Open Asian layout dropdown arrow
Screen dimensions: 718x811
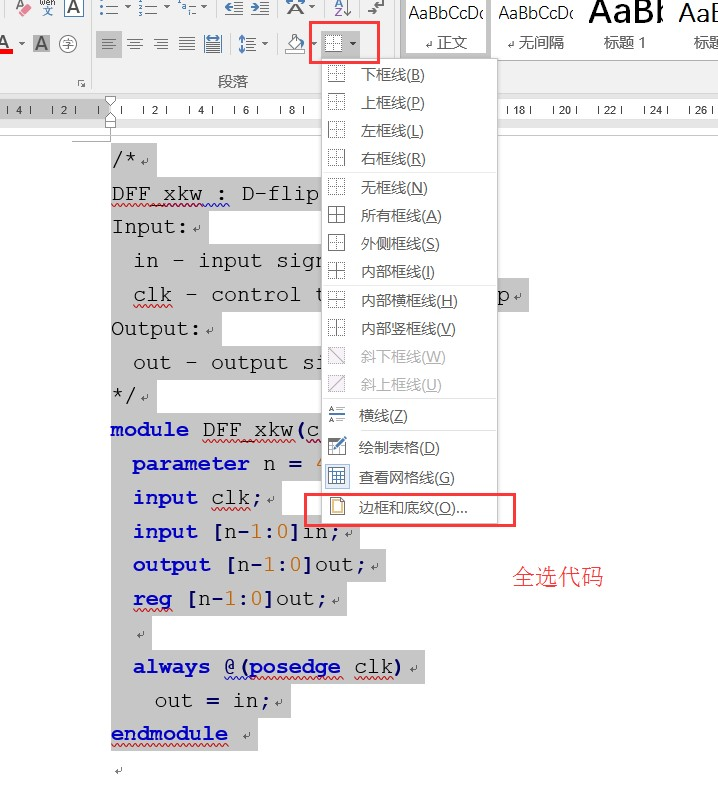pyautogui.click(x=312, y=7)
